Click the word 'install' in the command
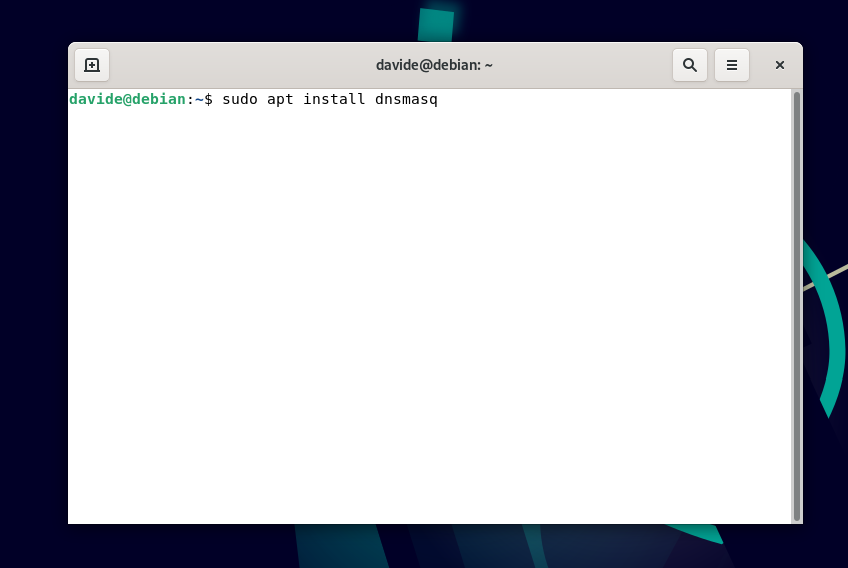The width and height of the screenshot is (848, 568). click(x=334, y=99)
